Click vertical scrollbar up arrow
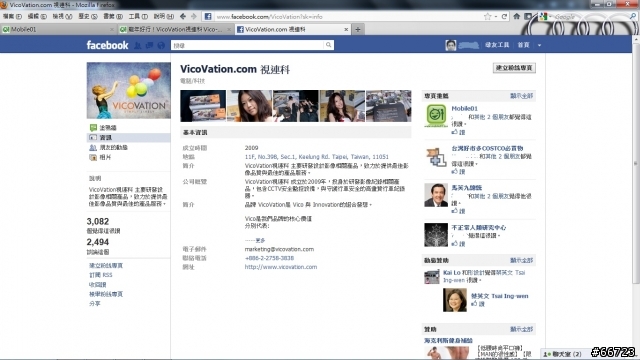The image size is (640, 360). pos(636,40)
